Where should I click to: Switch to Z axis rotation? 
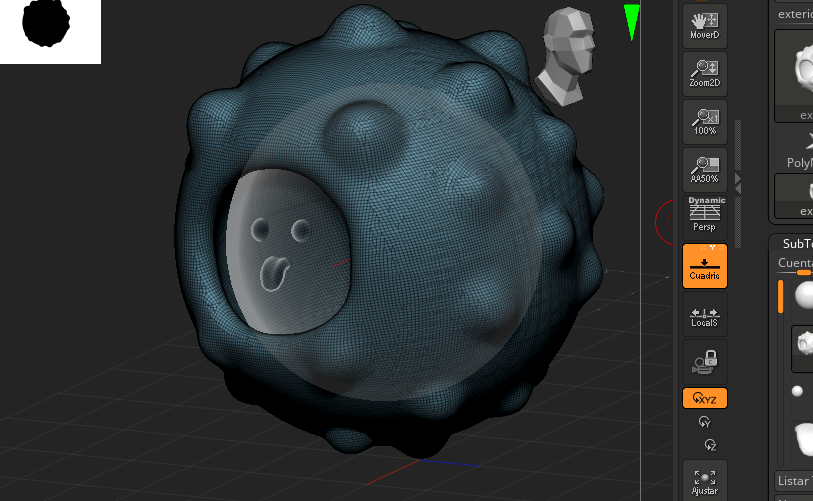coord(710,445)
